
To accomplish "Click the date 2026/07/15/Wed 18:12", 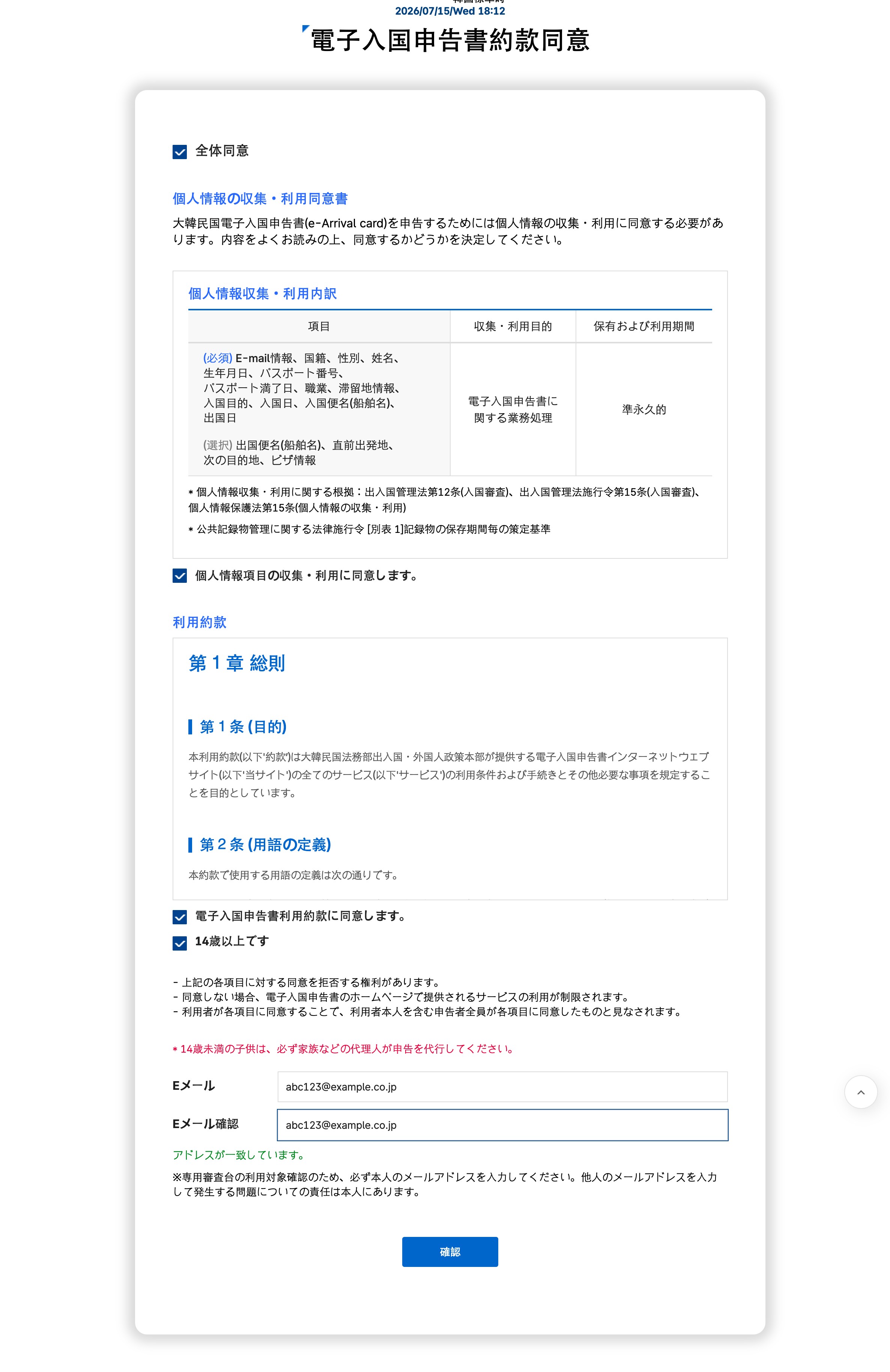I will pos(450,11).
